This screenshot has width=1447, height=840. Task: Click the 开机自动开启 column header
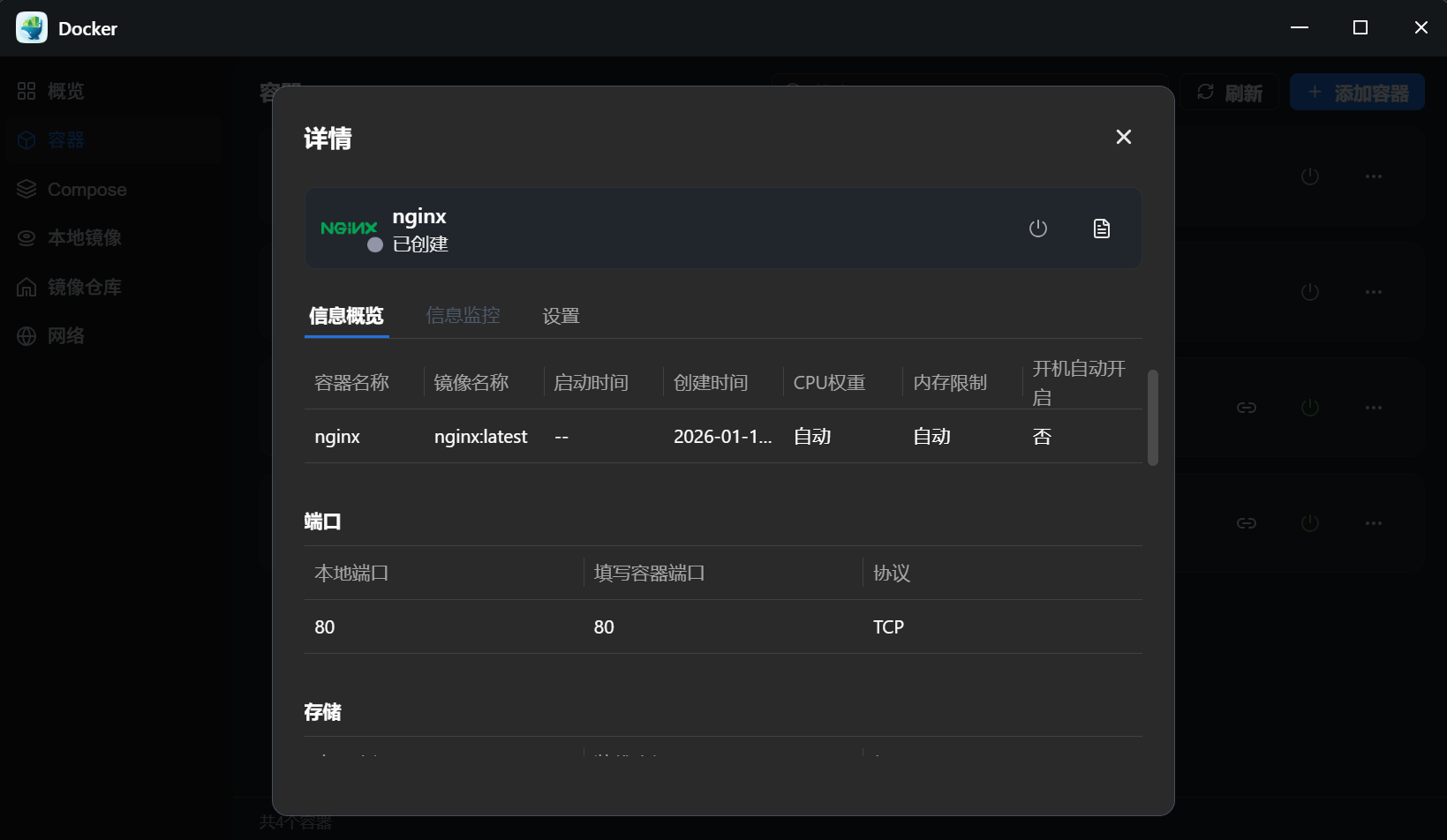[x=1079, y=382]
